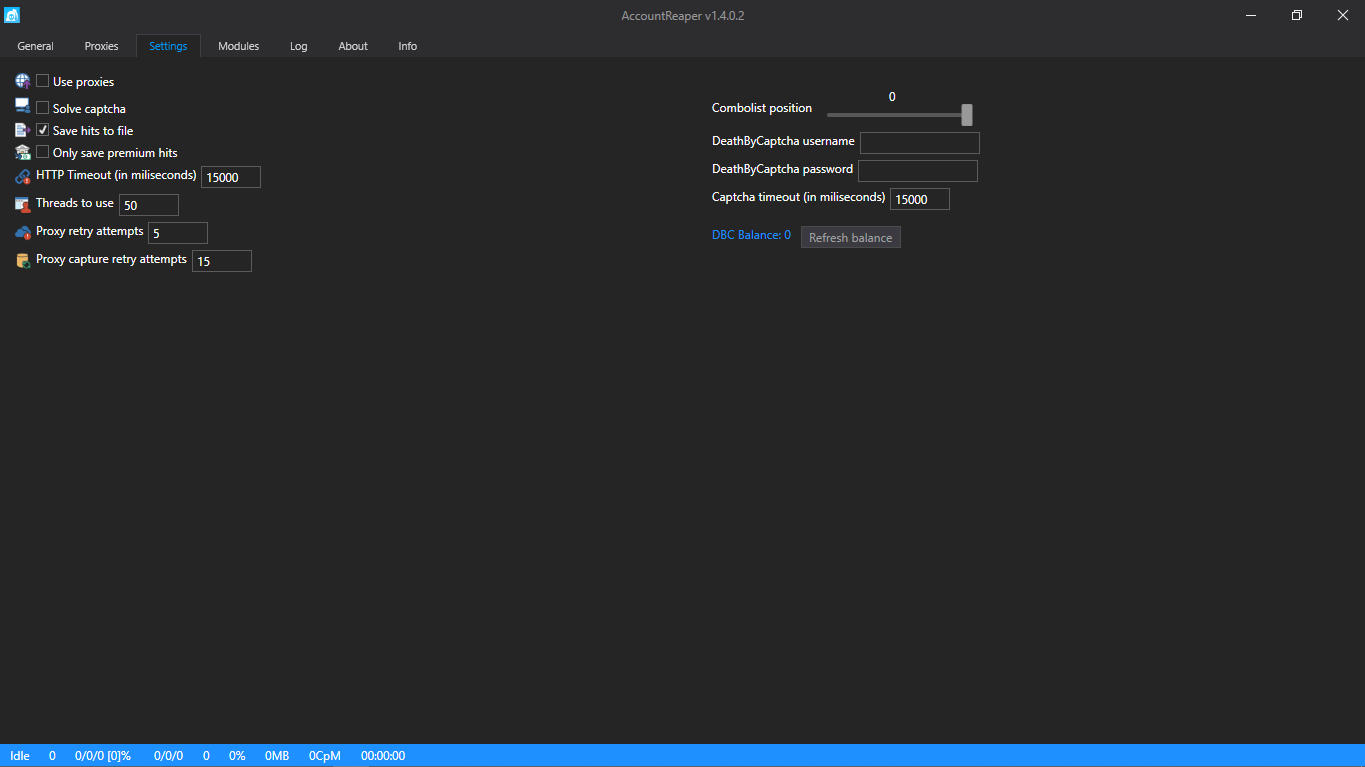This screenshot has height=767, width=1365.
Task: Click the Threads to use field
Action: tap(149, 205)
